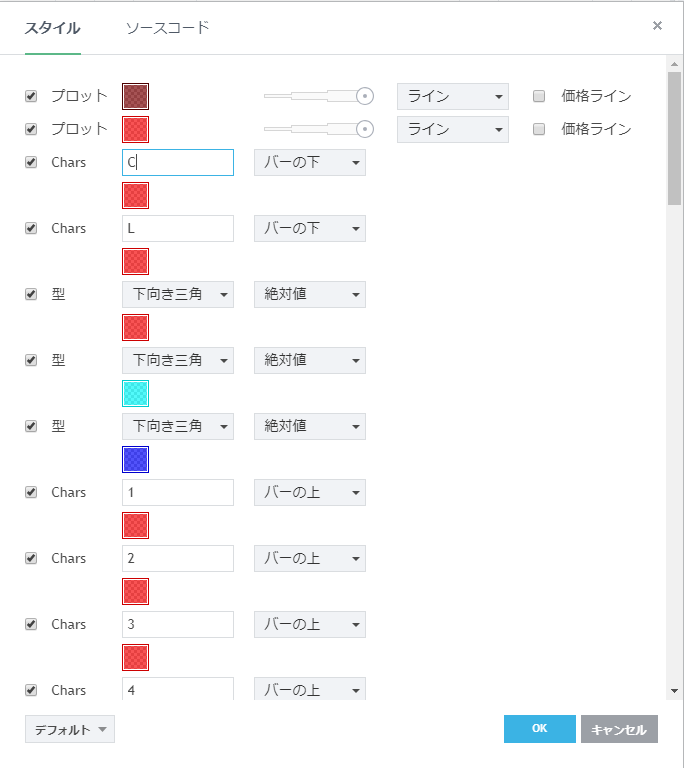684x768 pixels.
Task: Open the デフォルト defaults menu
Action: pyautogui.click(x=70, y=729)
